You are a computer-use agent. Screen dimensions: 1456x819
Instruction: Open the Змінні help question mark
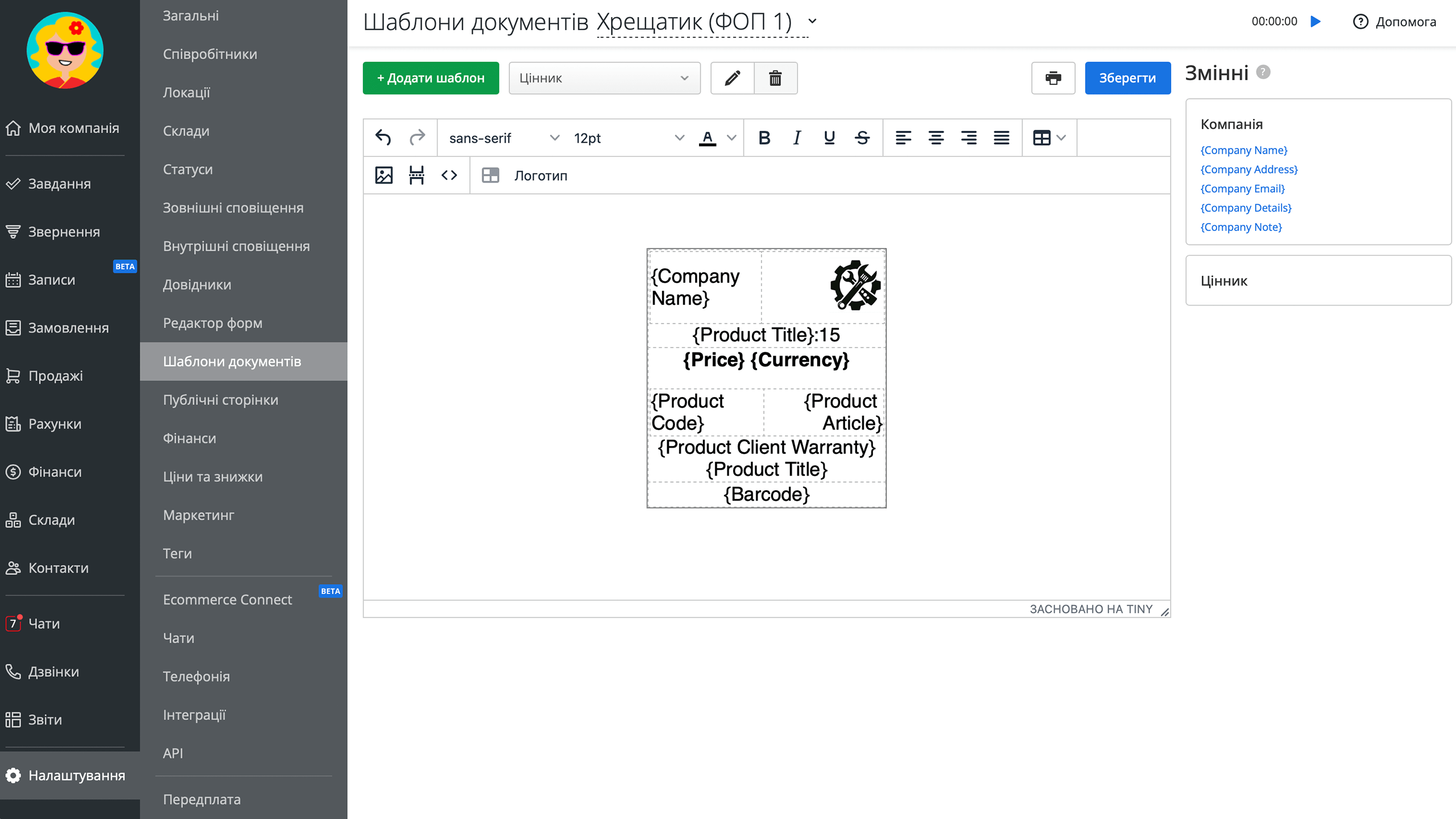(x=1263, y=72)
